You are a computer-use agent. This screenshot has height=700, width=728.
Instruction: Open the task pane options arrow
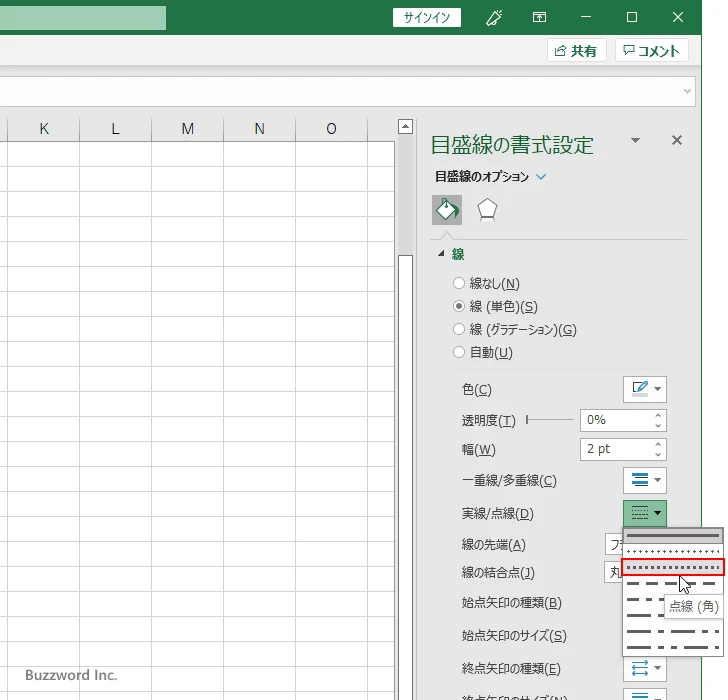(x=636, y=140)
